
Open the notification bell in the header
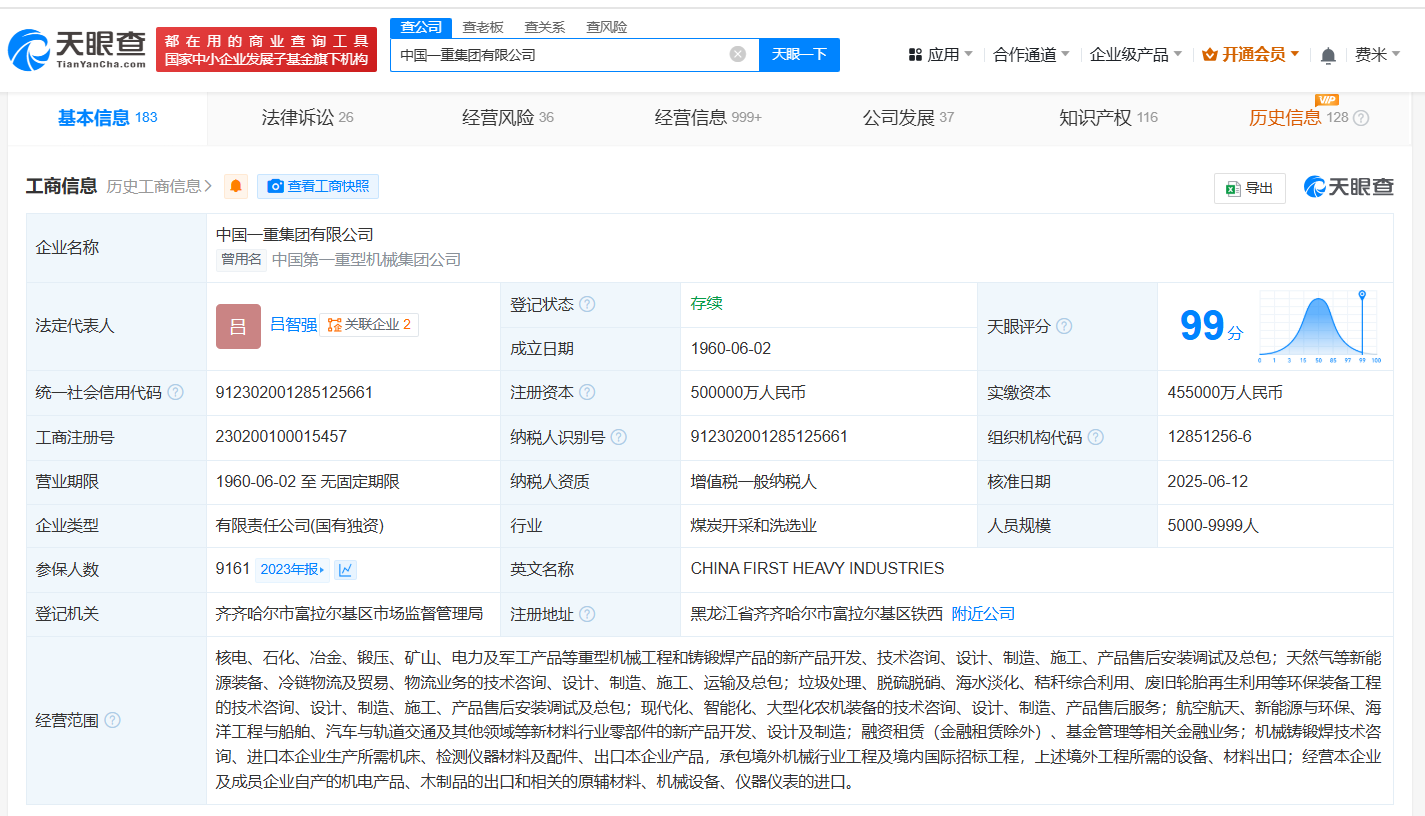pos(1328,56)
